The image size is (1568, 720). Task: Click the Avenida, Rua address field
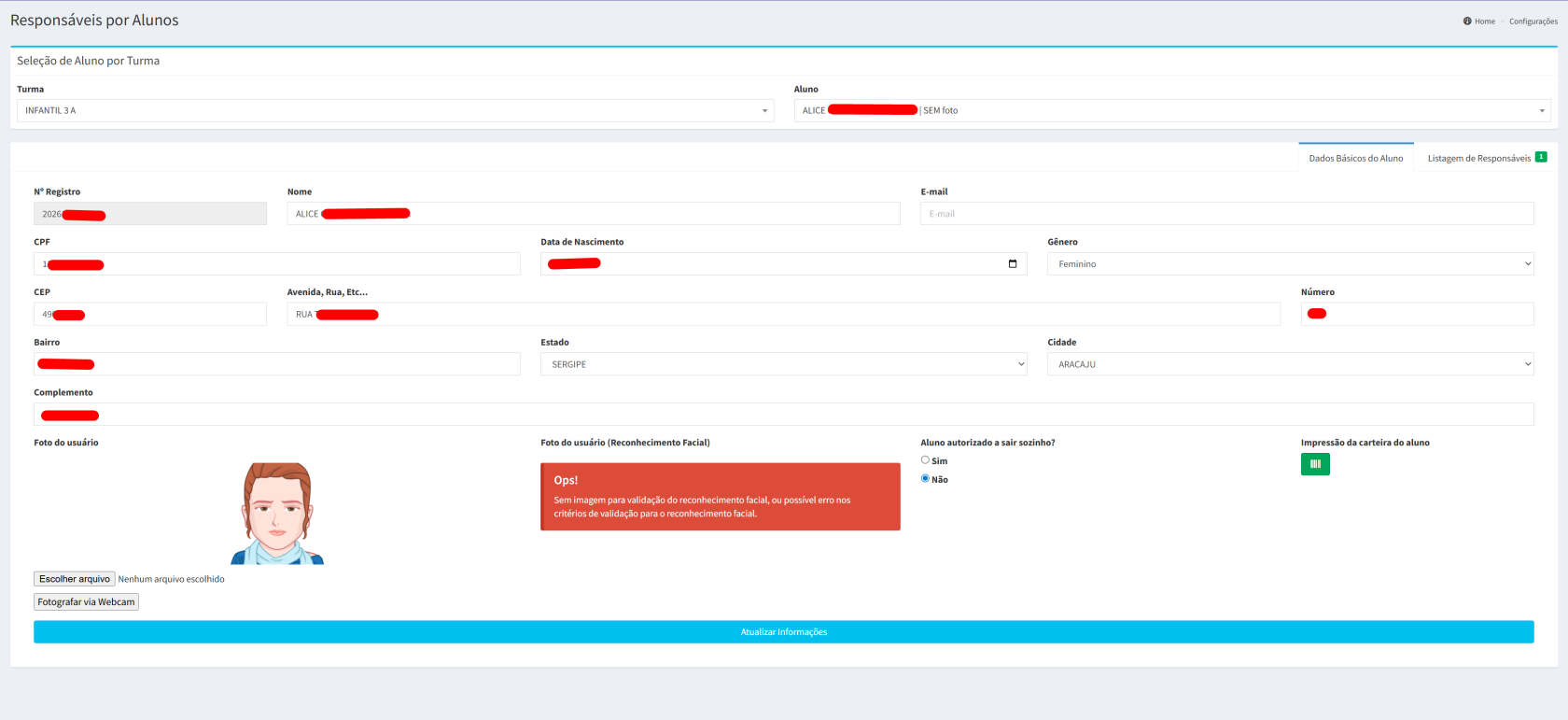pos(784,315)
